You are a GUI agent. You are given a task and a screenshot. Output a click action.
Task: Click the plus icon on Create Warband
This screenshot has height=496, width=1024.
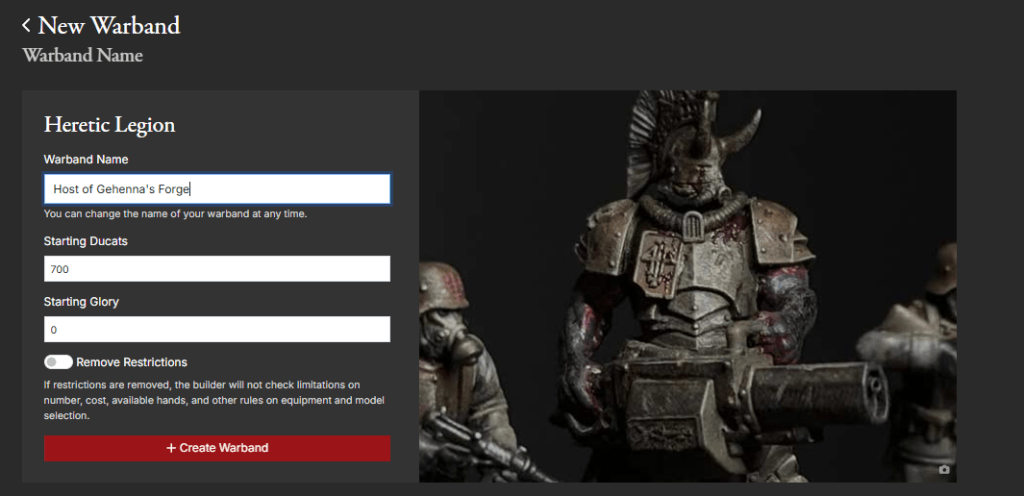[x=171, y=448]
